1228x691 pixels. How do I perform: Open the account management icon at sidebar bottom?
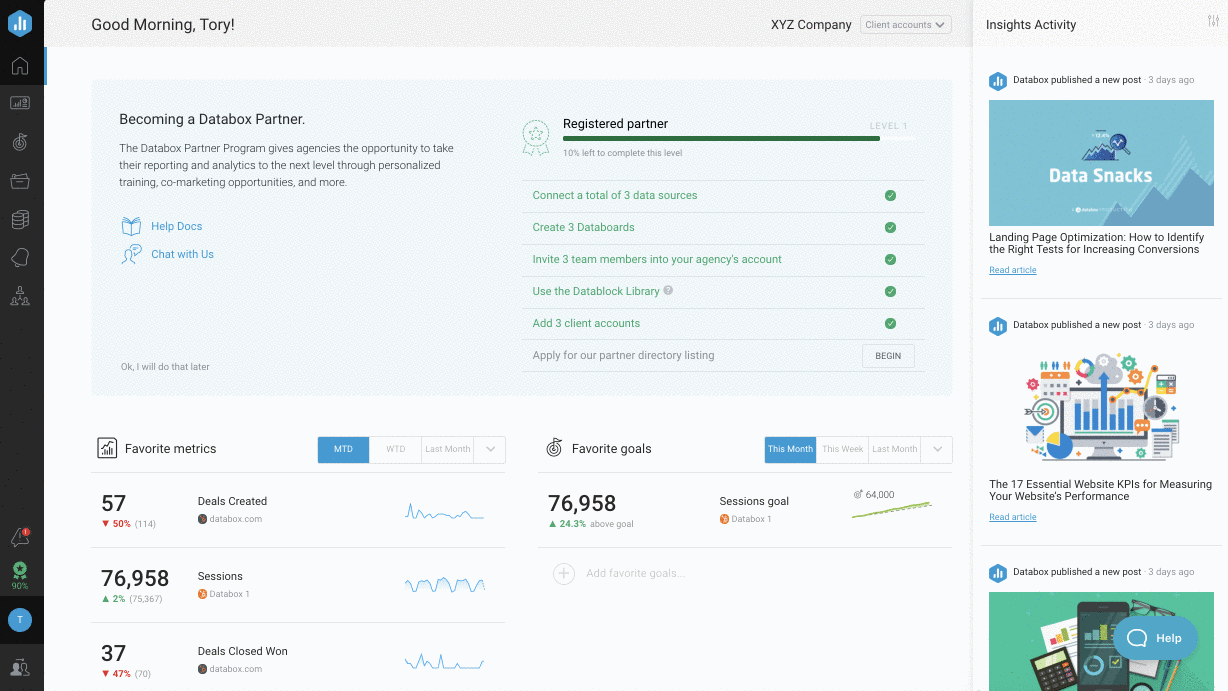(x=20, y=667)
